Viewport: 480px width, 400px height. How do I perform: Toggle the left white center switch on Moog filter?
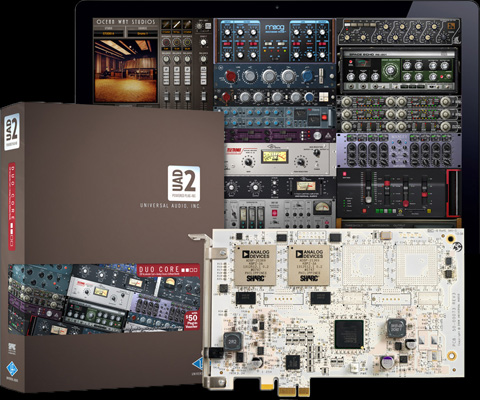click(x=268, y=44)
